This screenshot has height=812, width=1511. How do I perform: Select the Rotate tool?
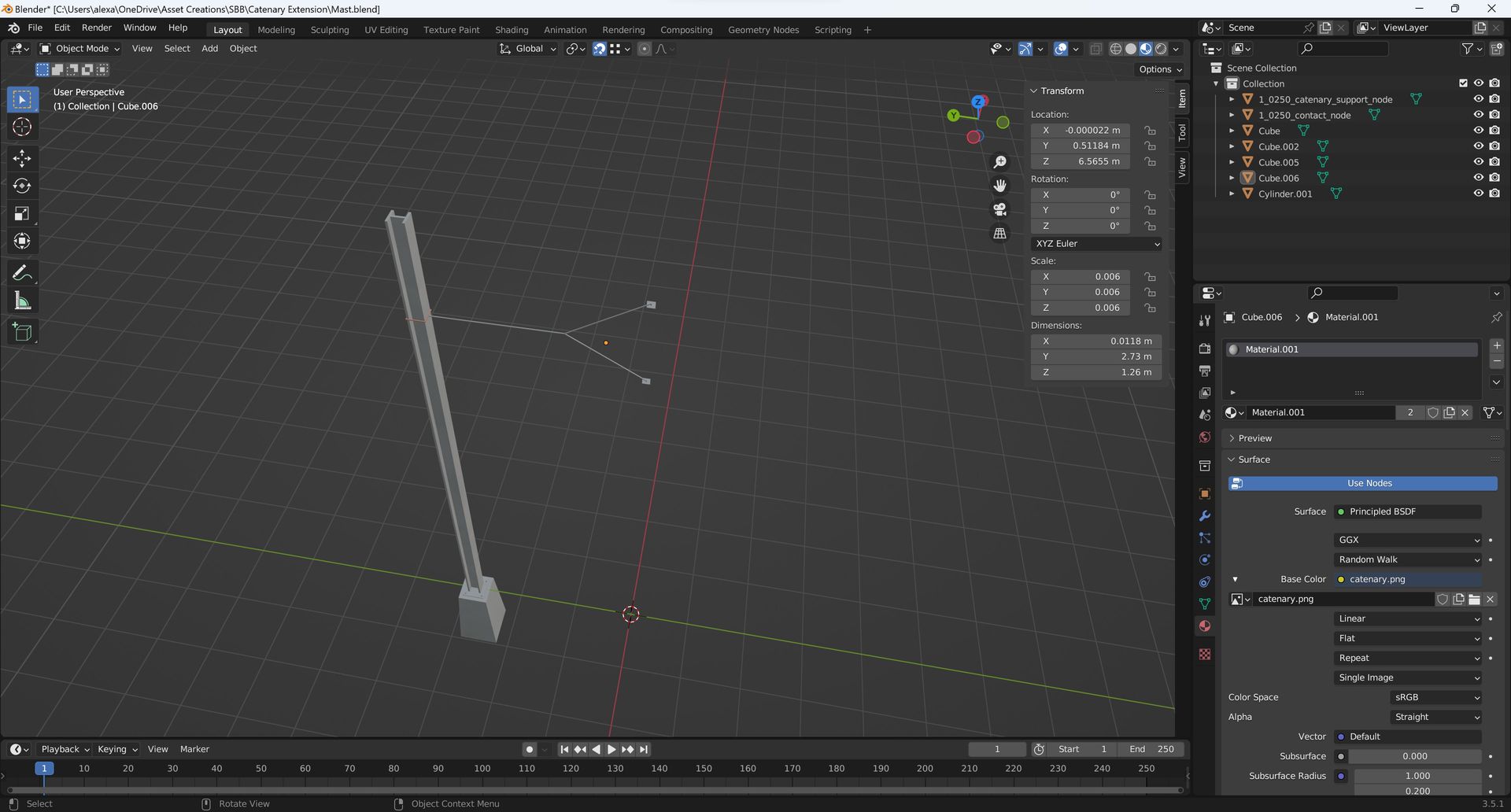[22, 186]
